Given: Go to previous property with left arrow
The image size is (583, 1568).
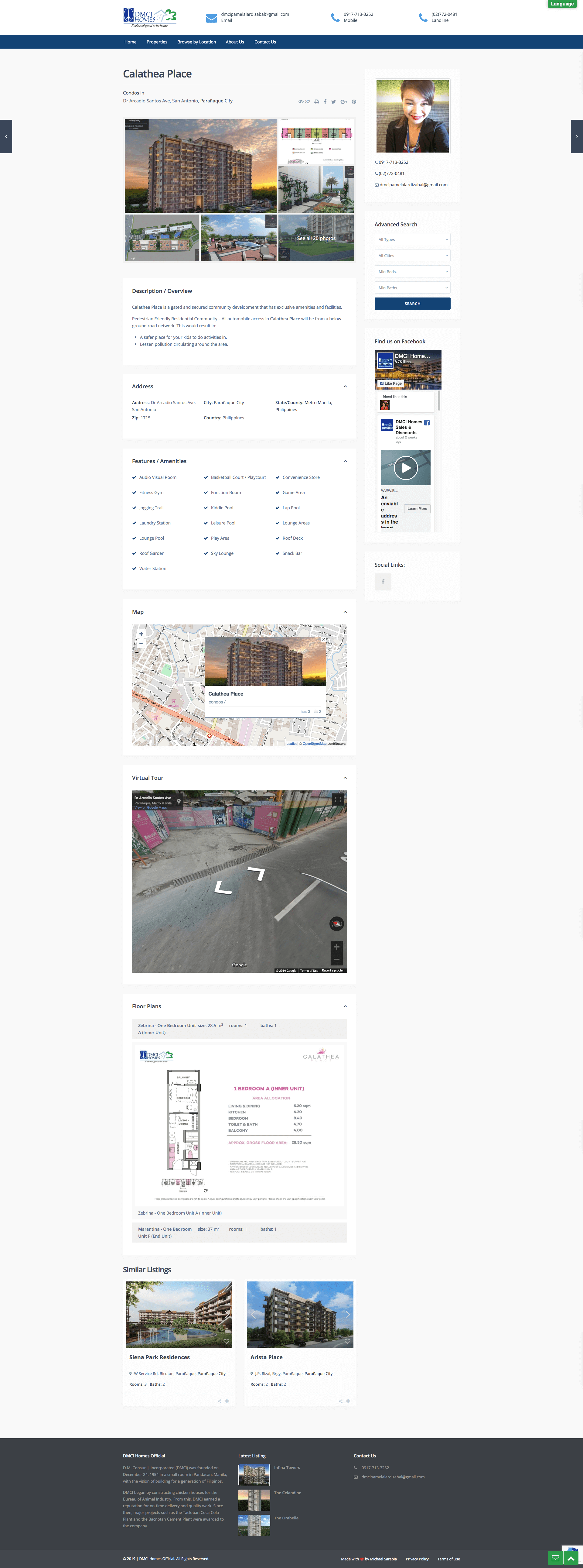Looking at the screenshot, I should tap(6, 136).
